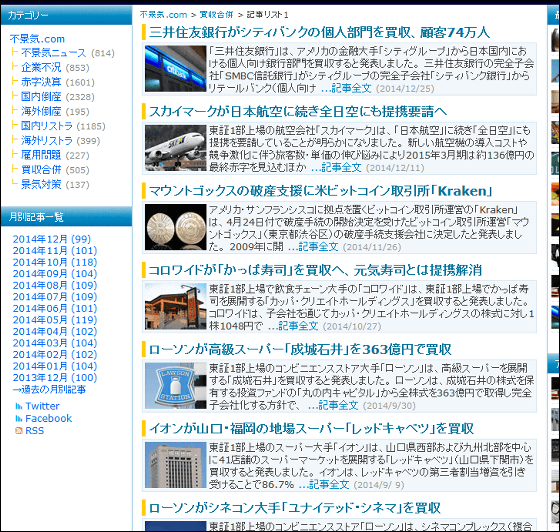The image size is (560, 532).
Task: Open the 赤字決算 category
Action: pyautogui.click(x=41, y=82)
